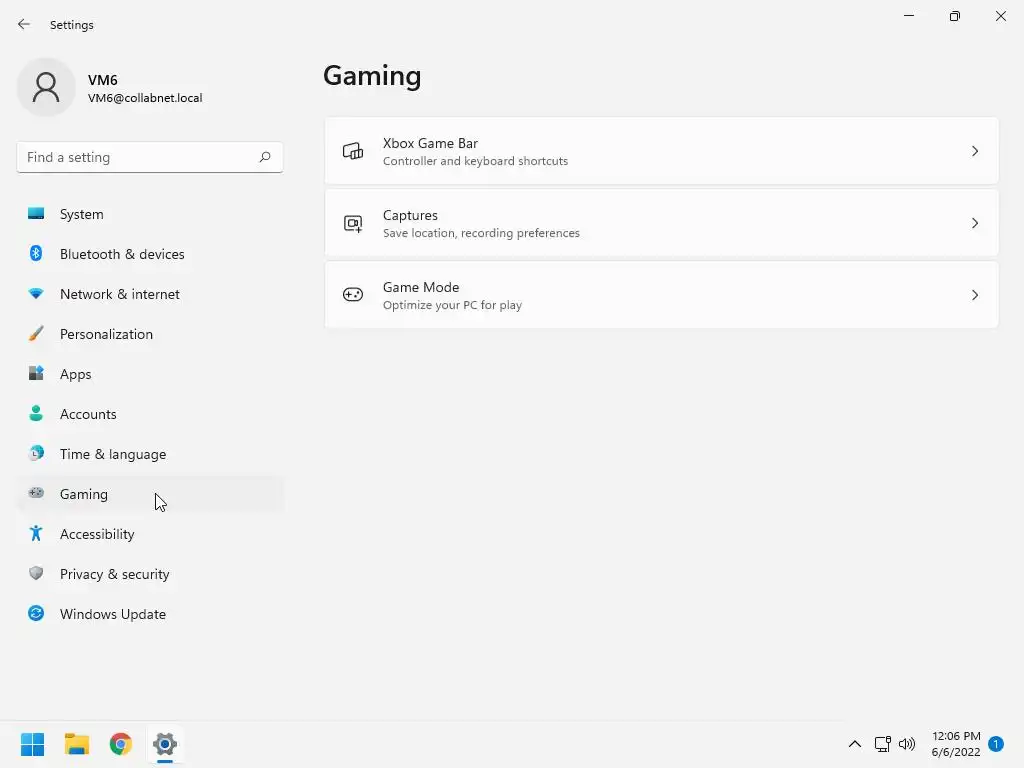This screenshot has height=768, width=1024.
Task: Open Xbox Game Bar settings
Action: pyautogui.click(x=662, y=151)
